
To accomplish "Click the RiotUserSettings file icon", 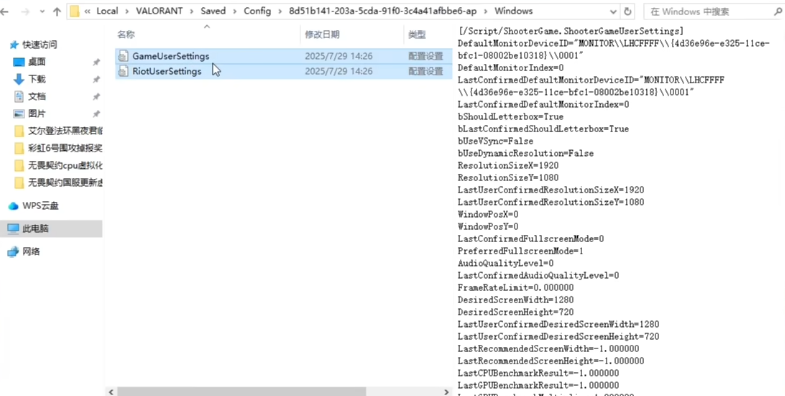I will point(123,72).
